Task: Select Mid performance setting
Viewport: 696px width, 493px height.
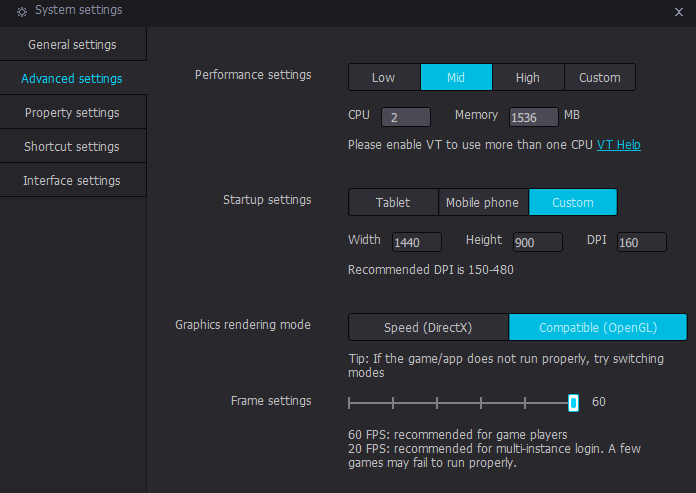Action: (x=456, y=78)
